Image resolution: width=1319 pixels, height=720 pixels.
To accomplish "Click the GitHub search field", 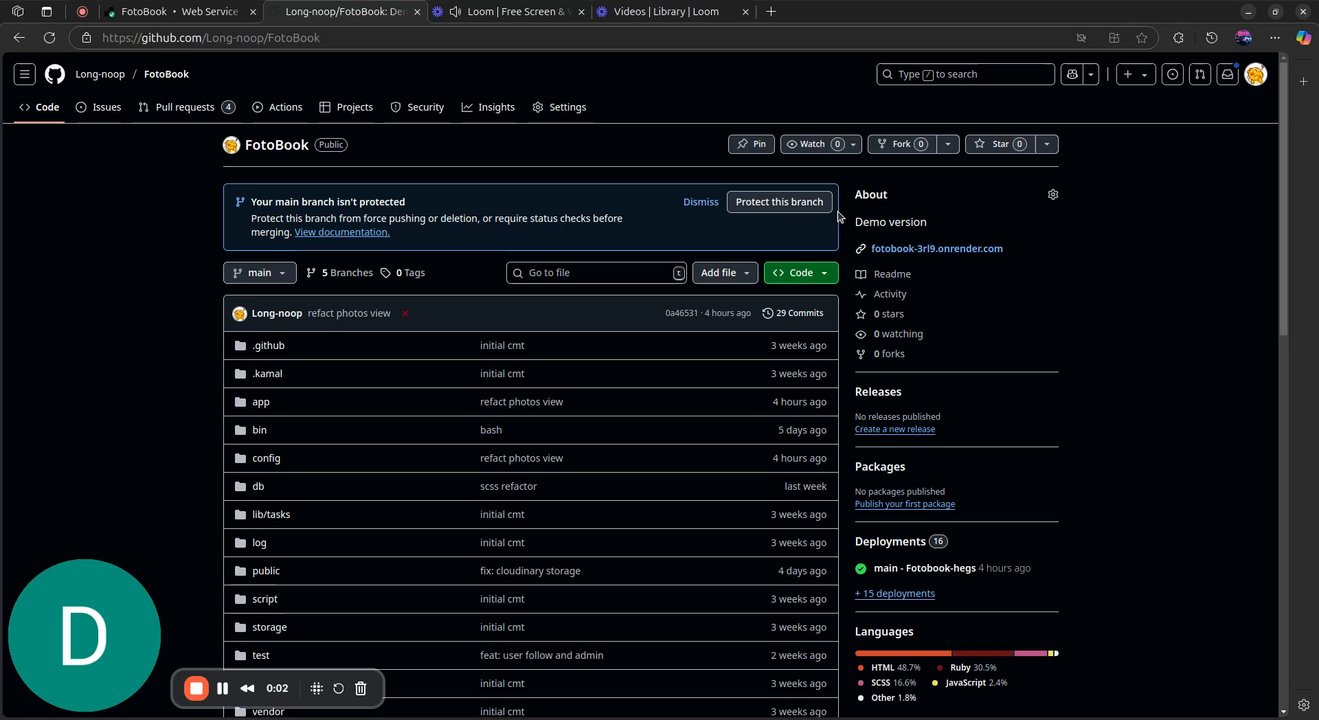I will (965, 74).
